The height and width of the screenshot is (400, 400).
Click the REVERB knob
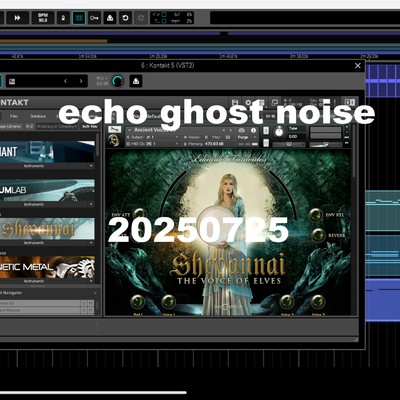tap(318, 235)
